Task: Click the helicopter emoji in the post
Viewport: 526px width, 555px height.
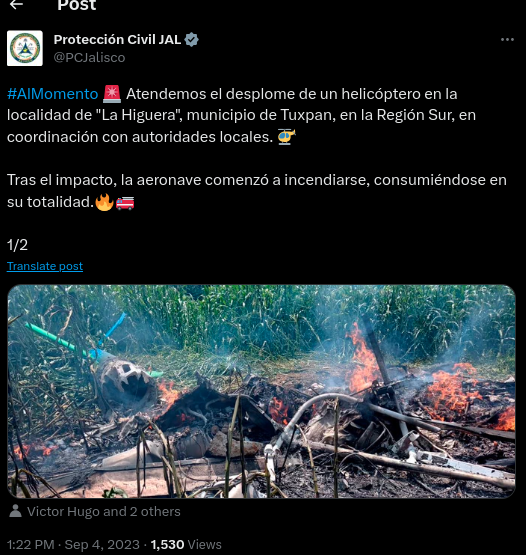Action: 286,137
